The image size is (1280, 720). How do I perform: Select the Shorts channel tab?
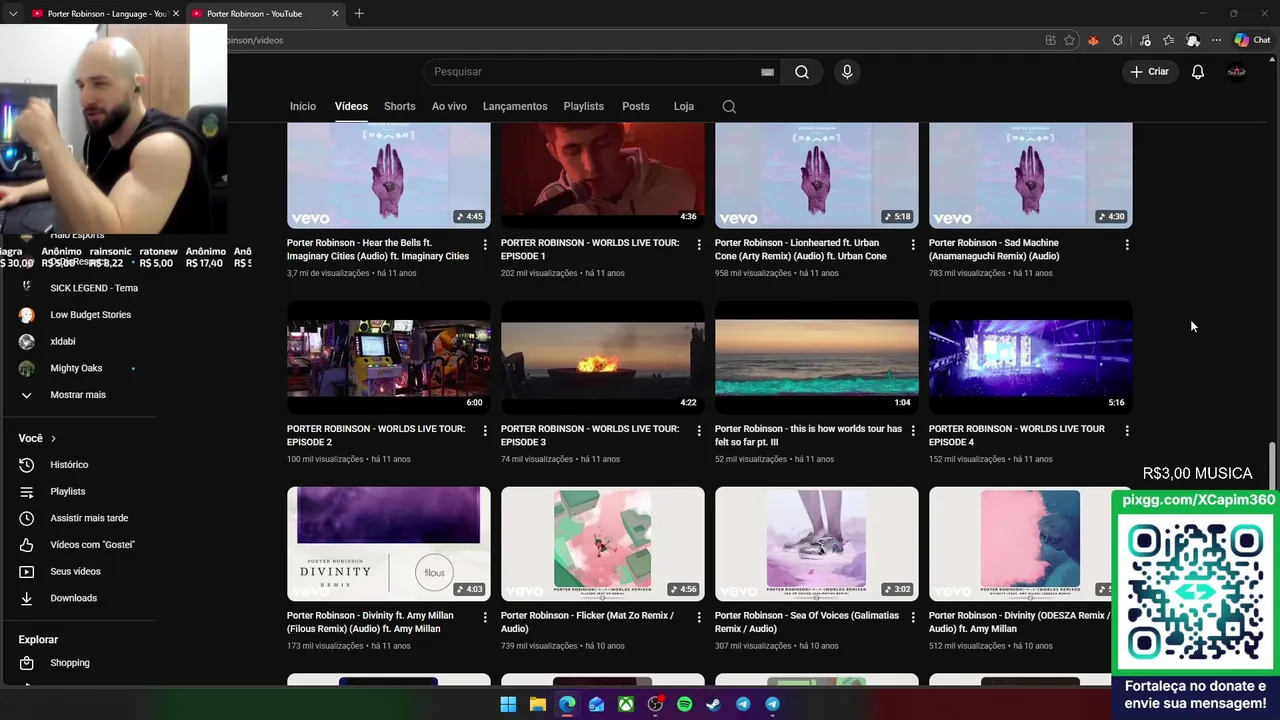pyautogui.click(x=399, y=106)
